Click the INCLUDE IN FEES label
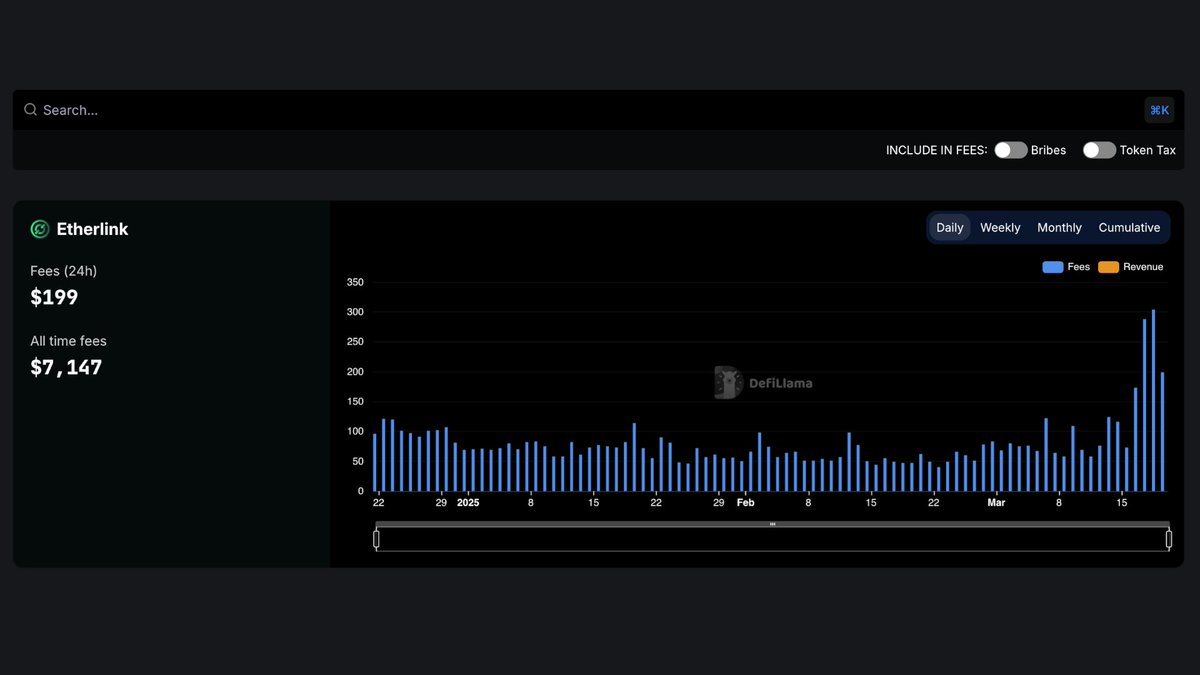 tap(936, 150)
